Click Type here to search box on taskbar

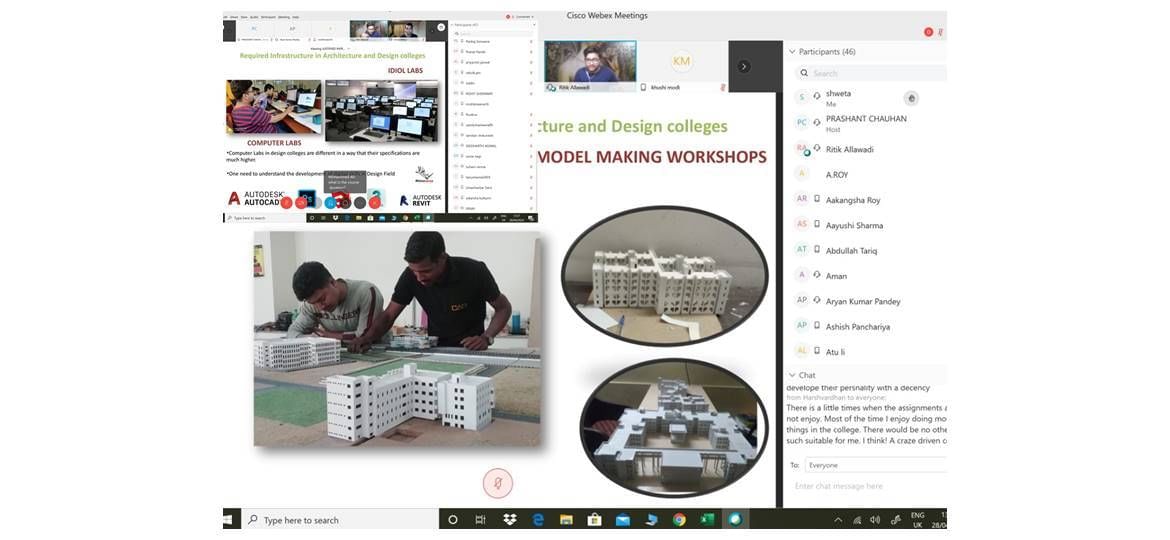coord(340,520)
